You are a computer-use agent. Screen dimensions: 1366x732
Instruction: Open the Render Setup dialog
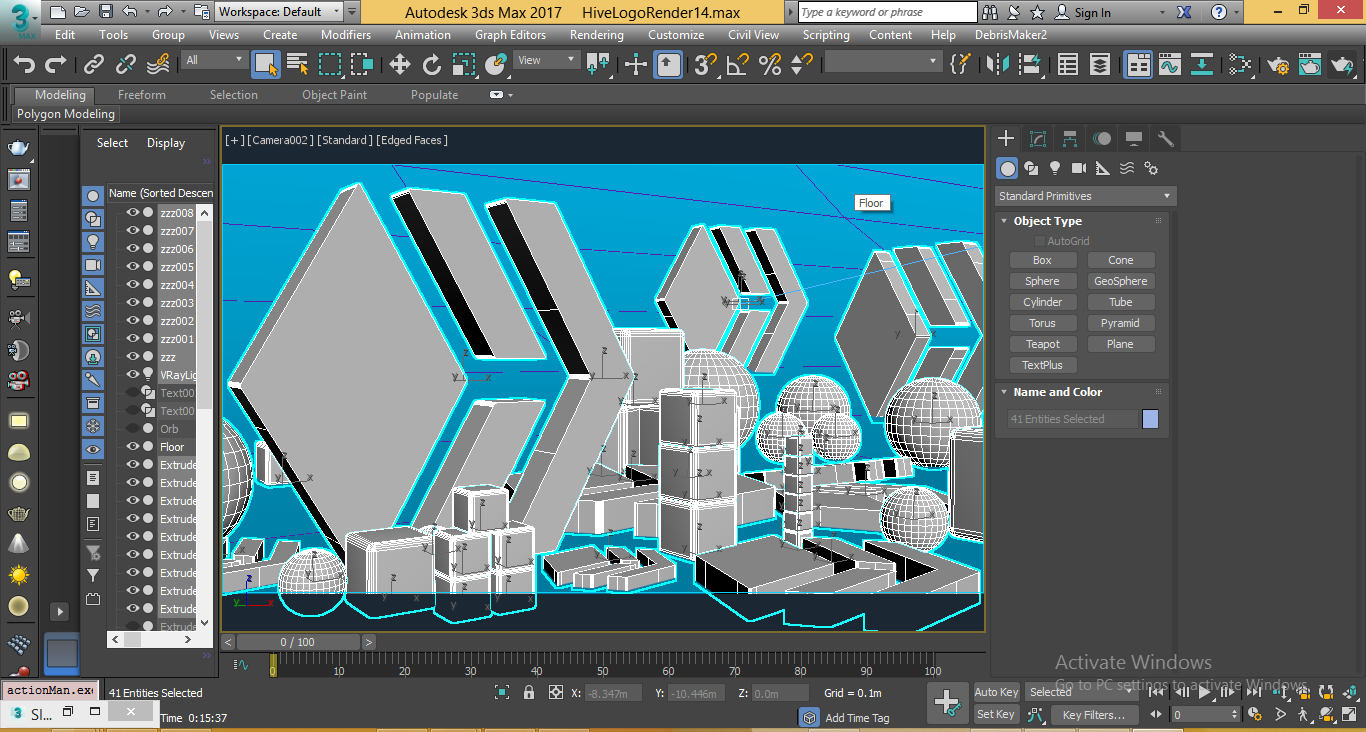click(1278, 65)
